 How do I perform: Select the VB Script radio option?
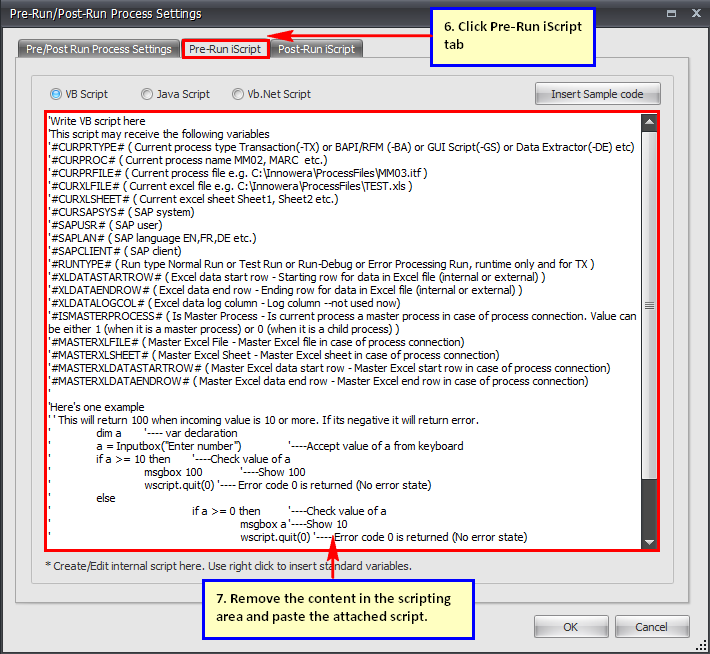[x=56, y=94]
